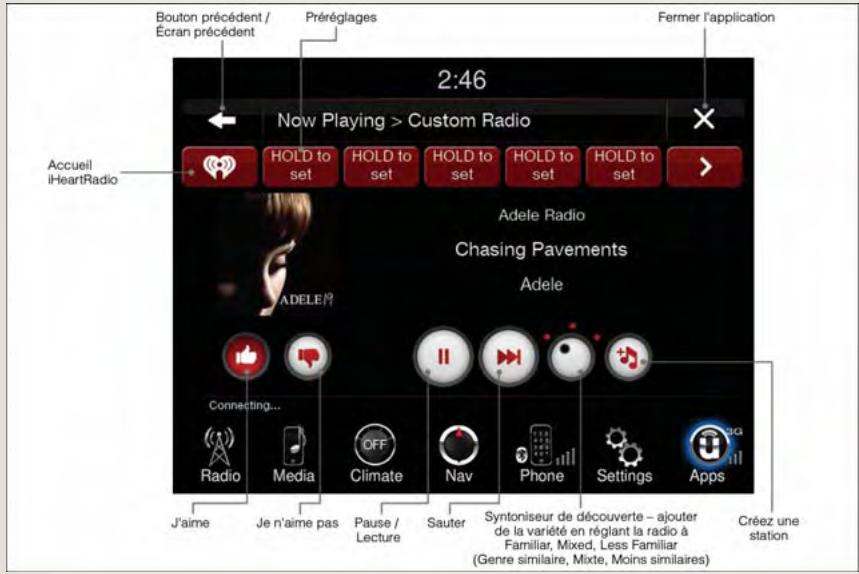Select the fourth HOLD to set preset
This screenshot has width=859, height=574.
543,167
